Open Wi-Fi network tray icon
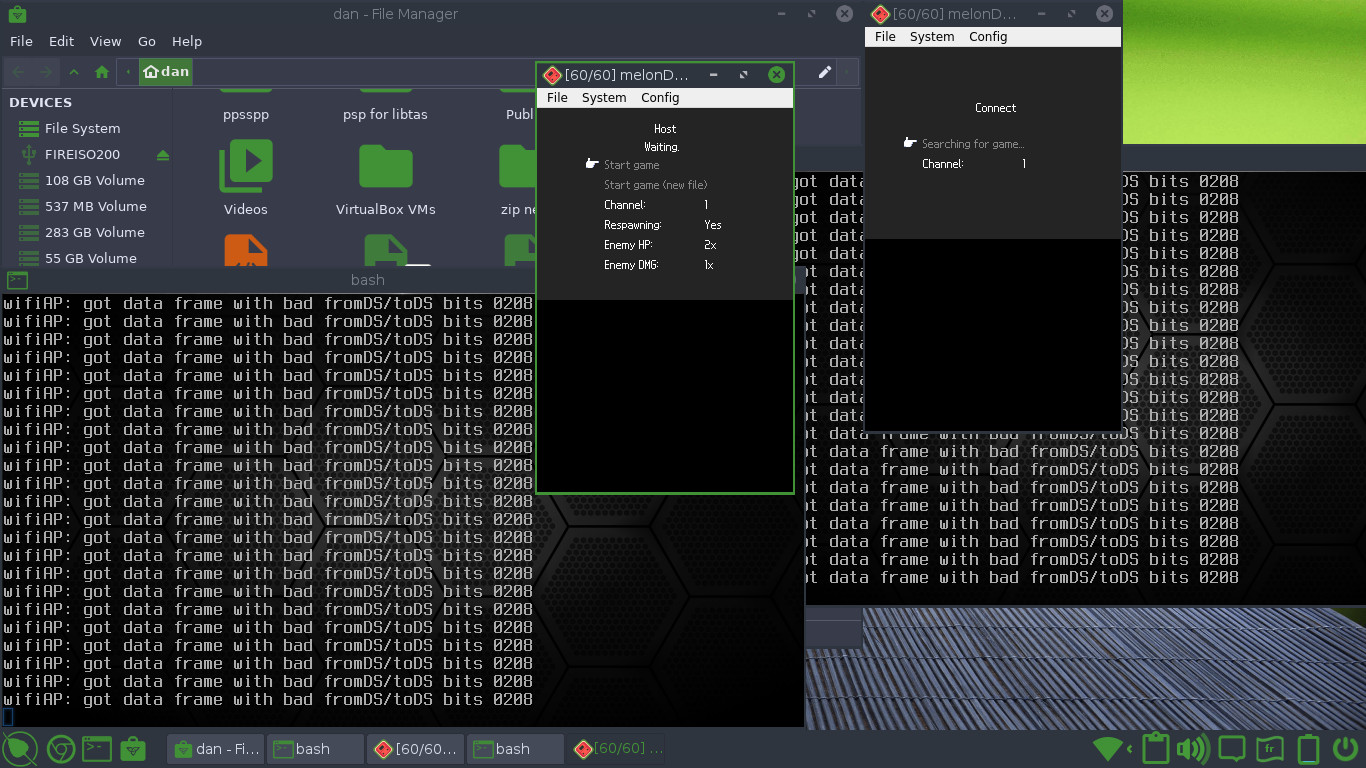The width and height of the screenshot is (1366, 768). 1107,749
